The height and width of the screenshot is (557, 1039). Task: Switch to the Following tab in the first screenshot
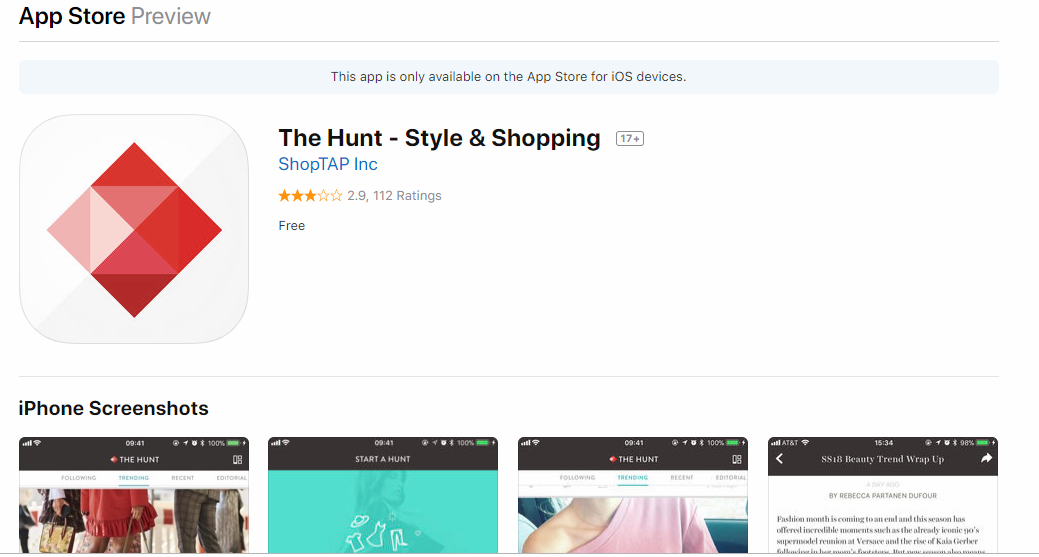78,478
